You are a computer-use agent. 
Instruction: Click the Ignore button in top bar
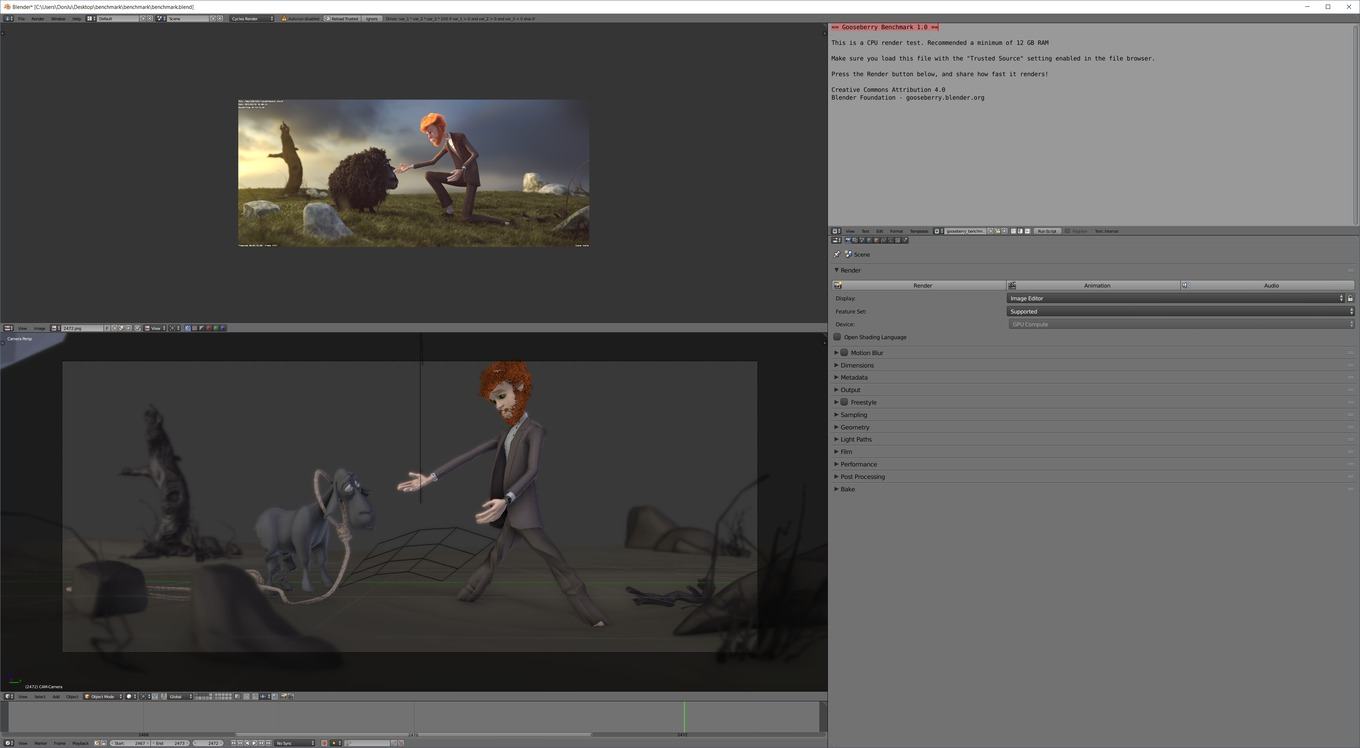tap(371, 18)
